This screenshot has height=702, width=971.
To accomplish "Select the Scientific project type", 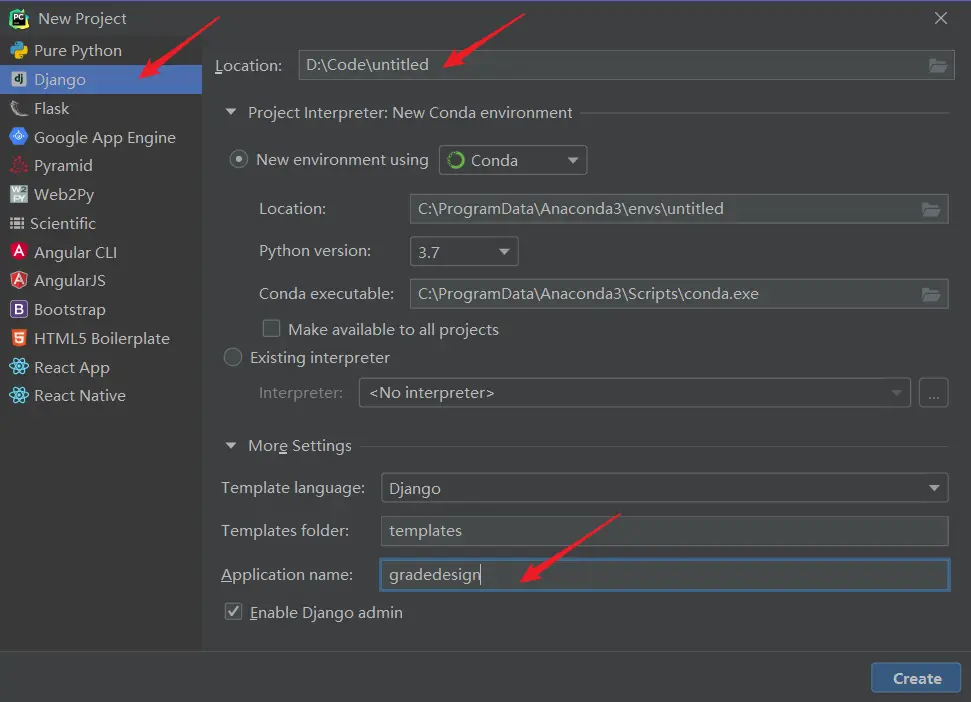I will 101,223.
